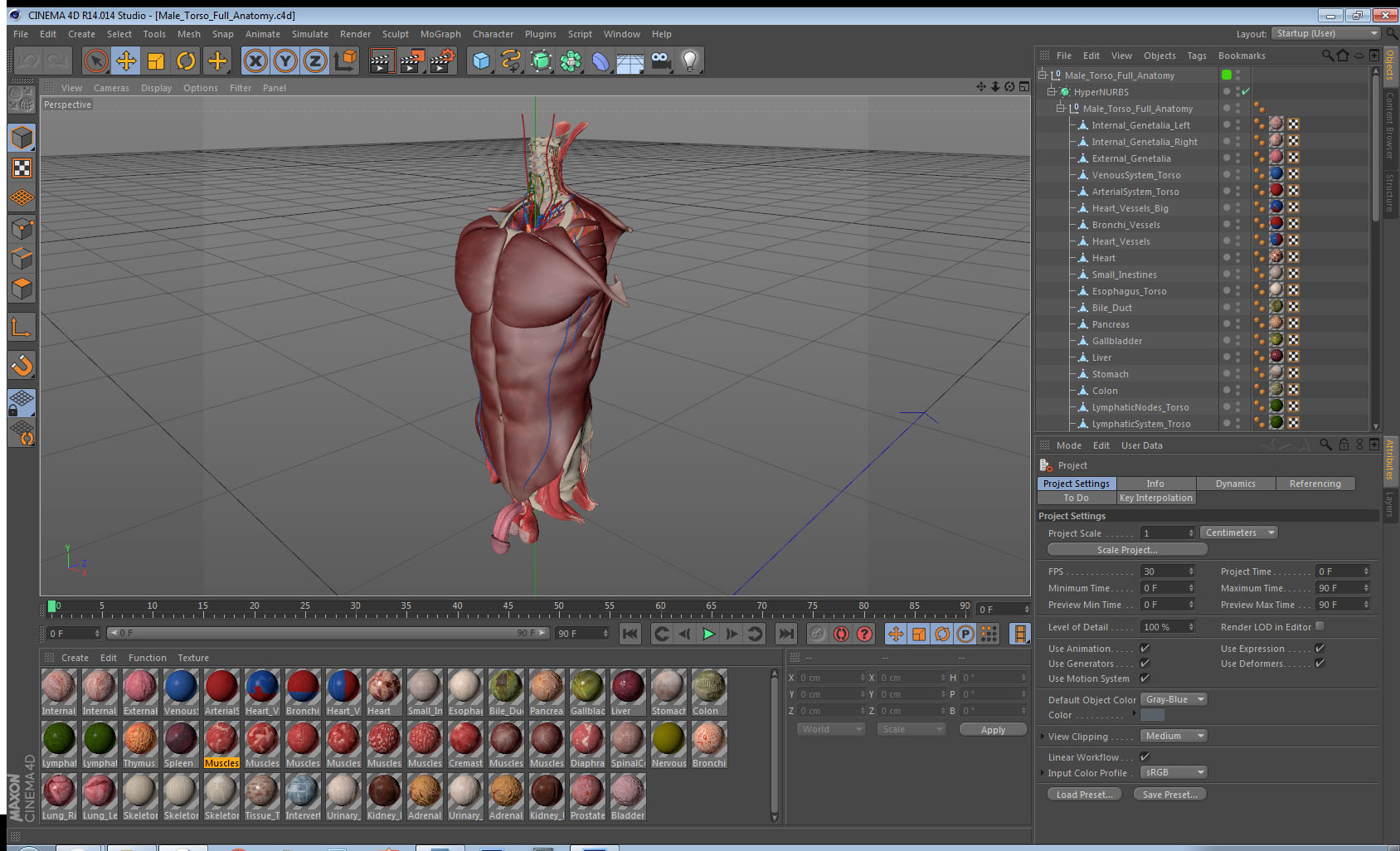This screenshot has width=1400, height=851.
Task: Open Input Color Profile sRGB dropdown
Action: coord(1174,772)
